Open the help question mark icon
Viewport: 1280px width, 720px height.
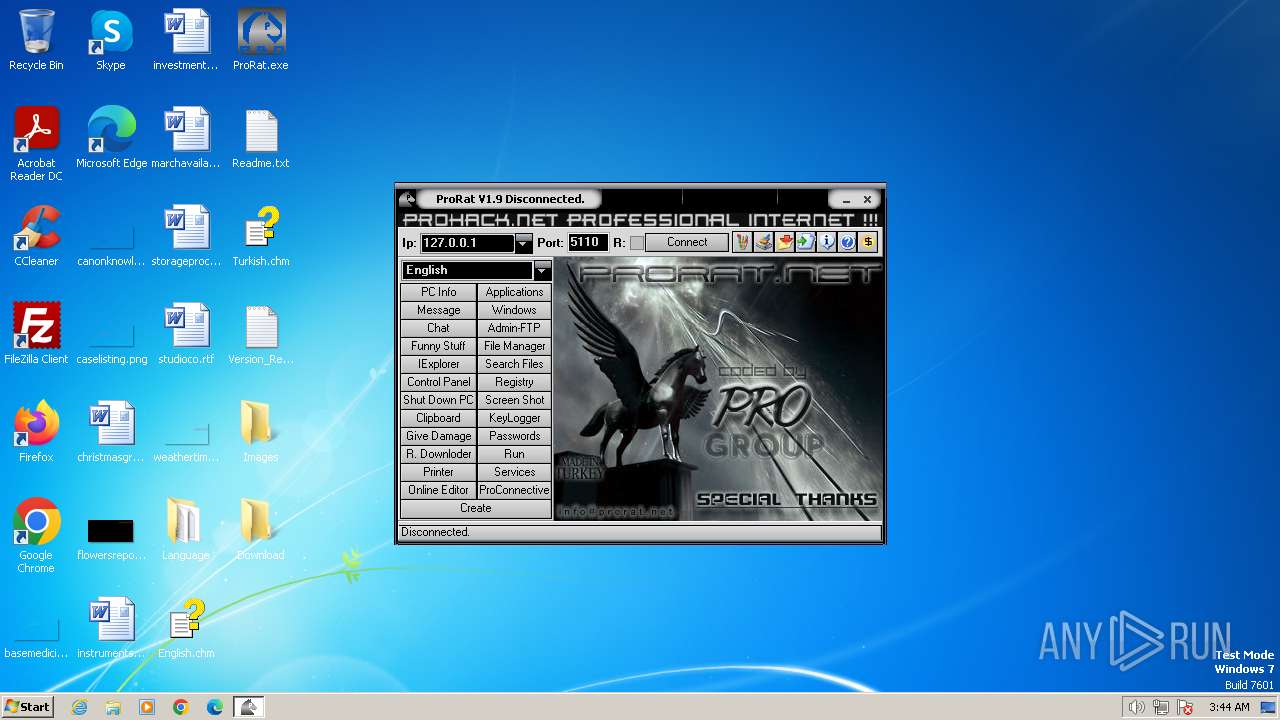(847, 242)
